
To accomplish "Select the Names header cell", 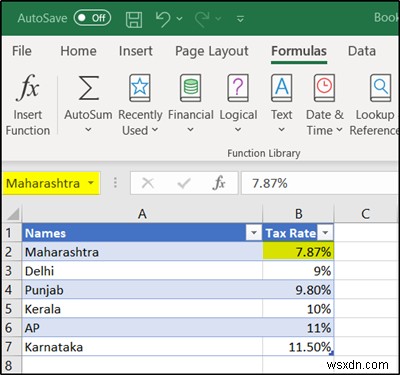I will coord(142,233).
